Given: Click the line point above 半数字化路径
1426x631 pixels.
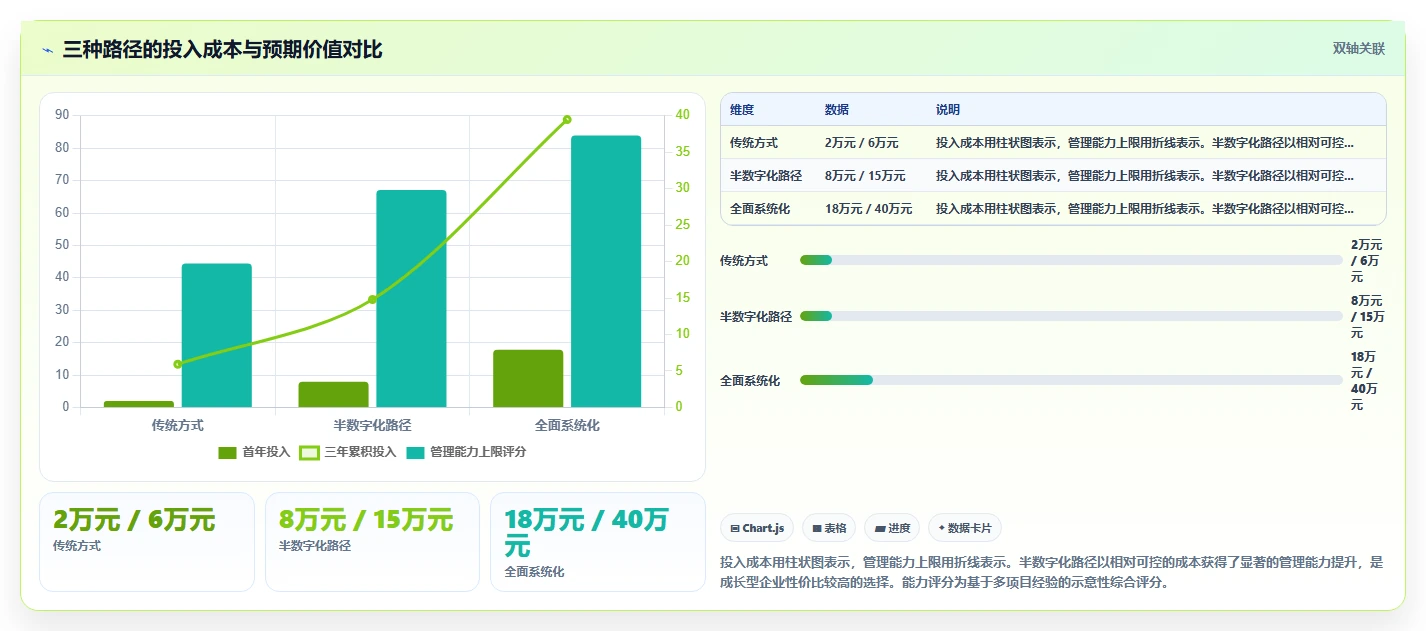Looking at the screenshot, I should 372,299.
